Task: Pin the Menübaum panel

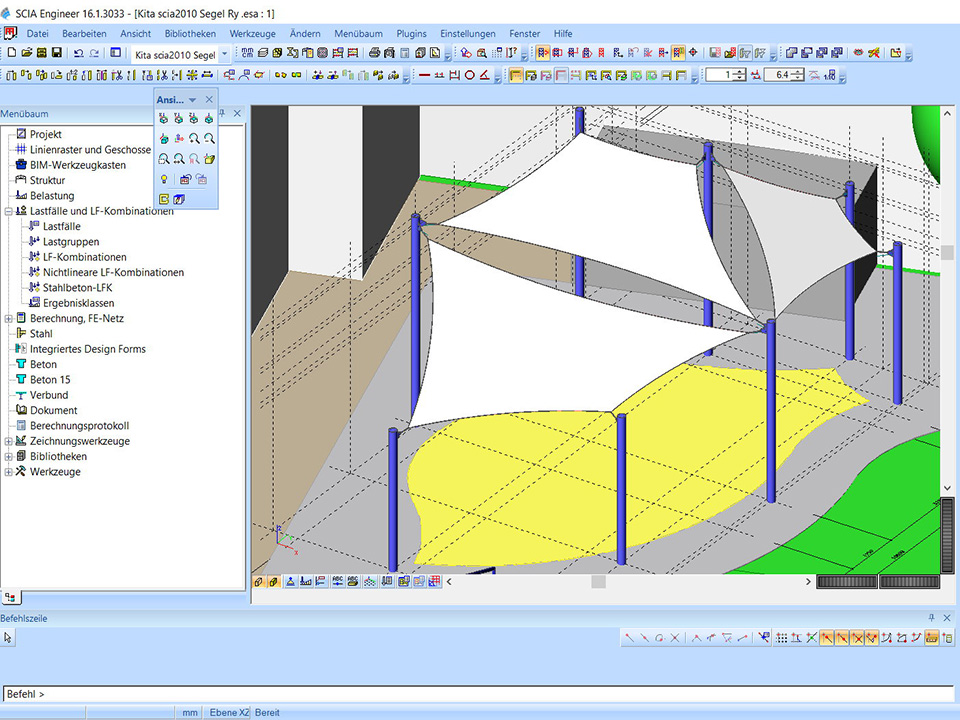Action: click(222, 114)
